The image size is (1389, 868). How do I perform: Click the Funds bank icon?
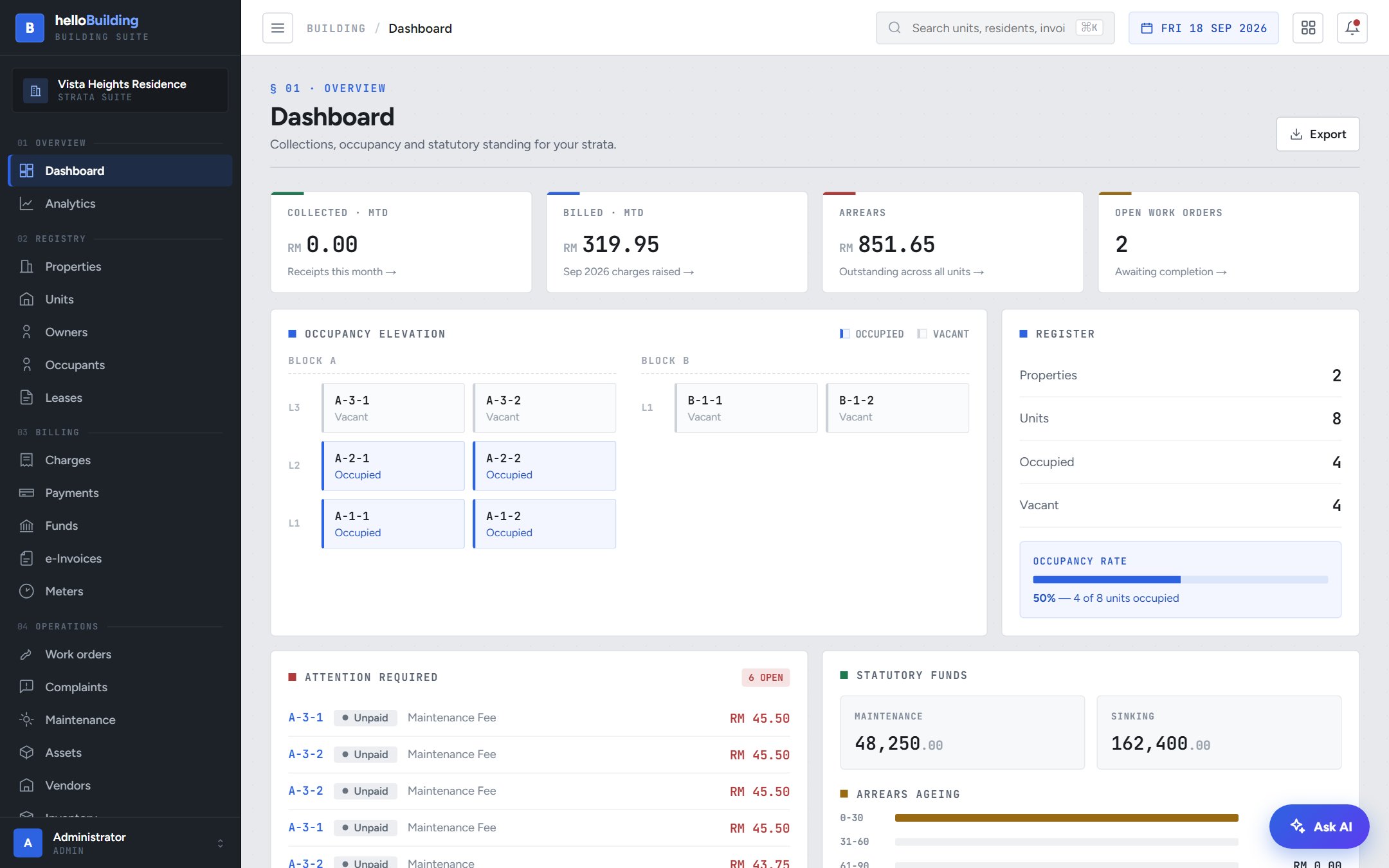[26, 525]
